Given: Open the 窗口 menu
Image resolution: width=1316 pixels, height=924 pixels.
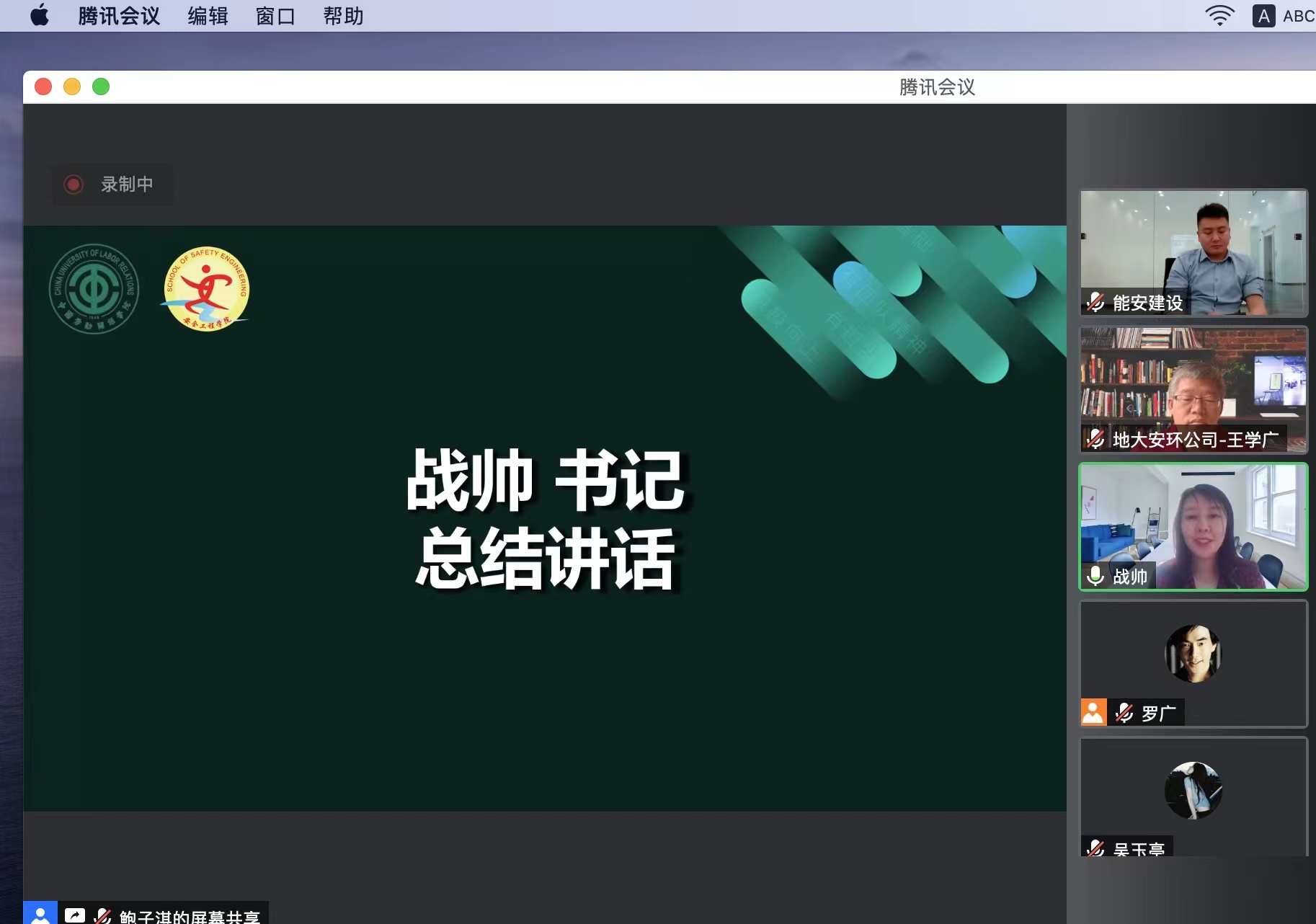Looking at the screenshot, I should click(275, 15).
